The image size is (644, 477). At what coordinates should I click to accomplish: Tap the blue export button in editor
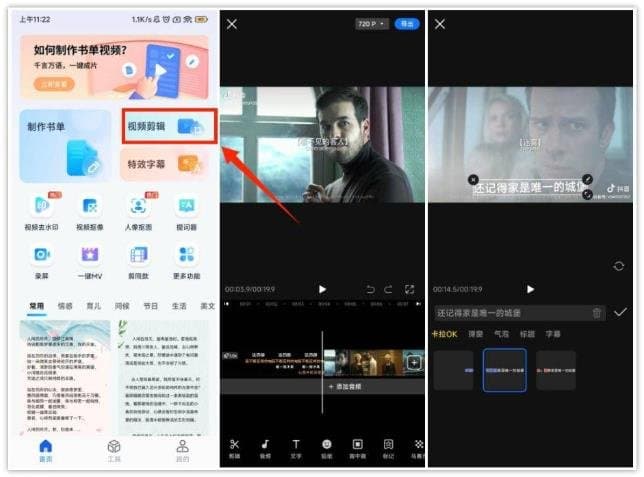pos(407,24)
